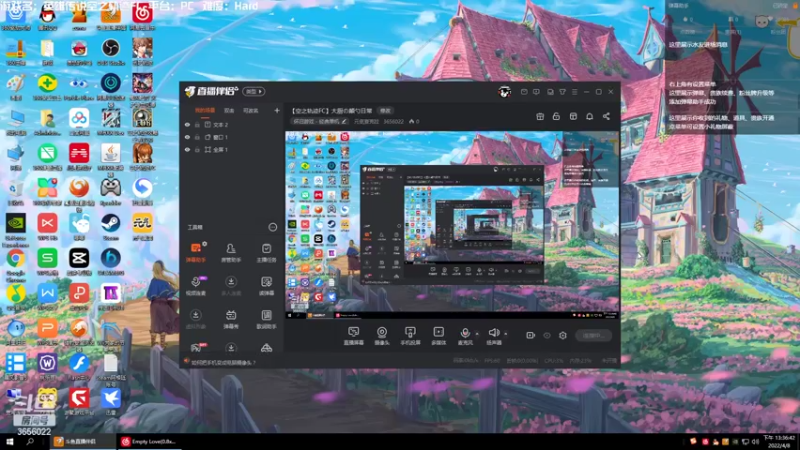This screenshot has width=800, height=450.
Task: Expand the speaker options arrow
Action: 506,334
